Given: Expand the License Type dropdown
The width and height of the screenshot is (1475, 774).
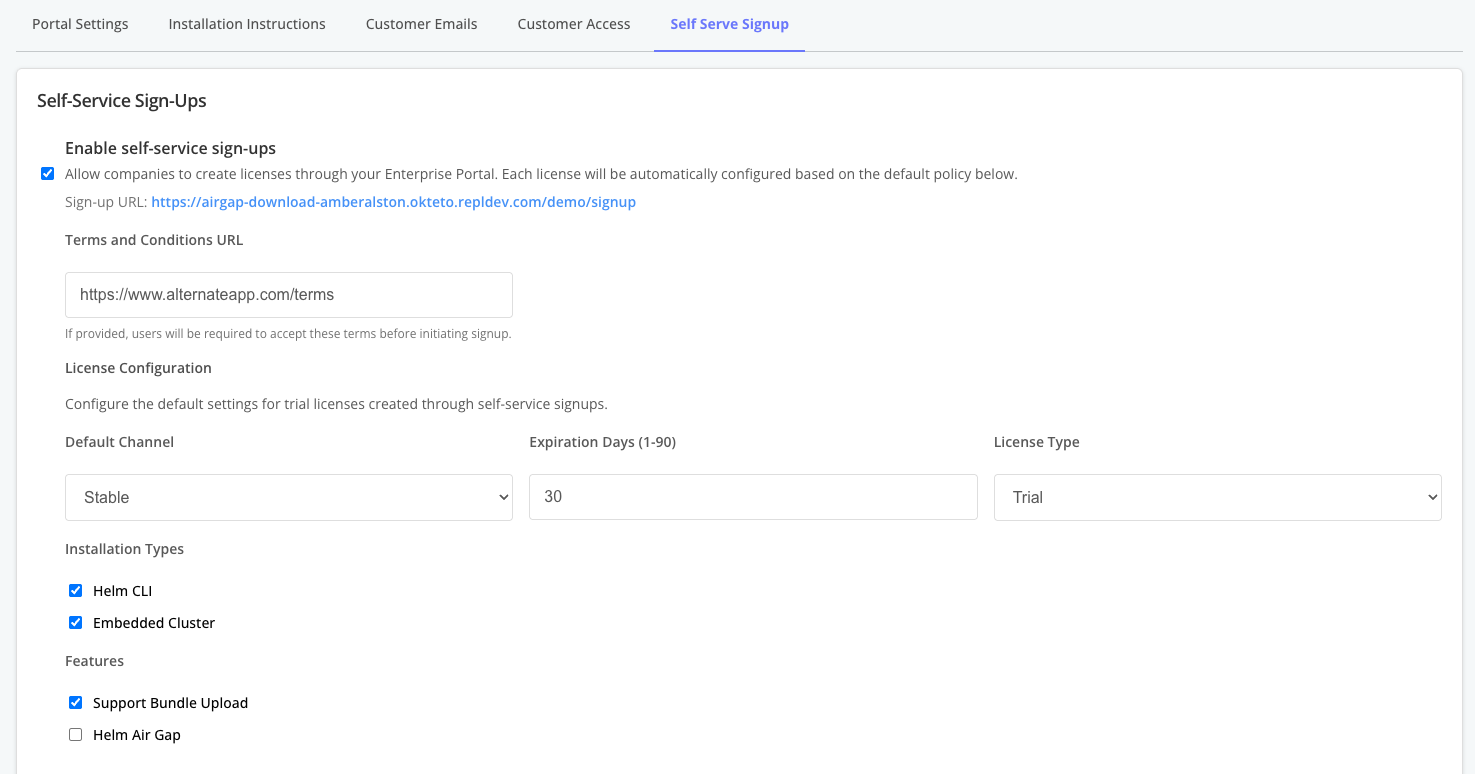Looking at the screenshot, I should [x=1217, y=497].
